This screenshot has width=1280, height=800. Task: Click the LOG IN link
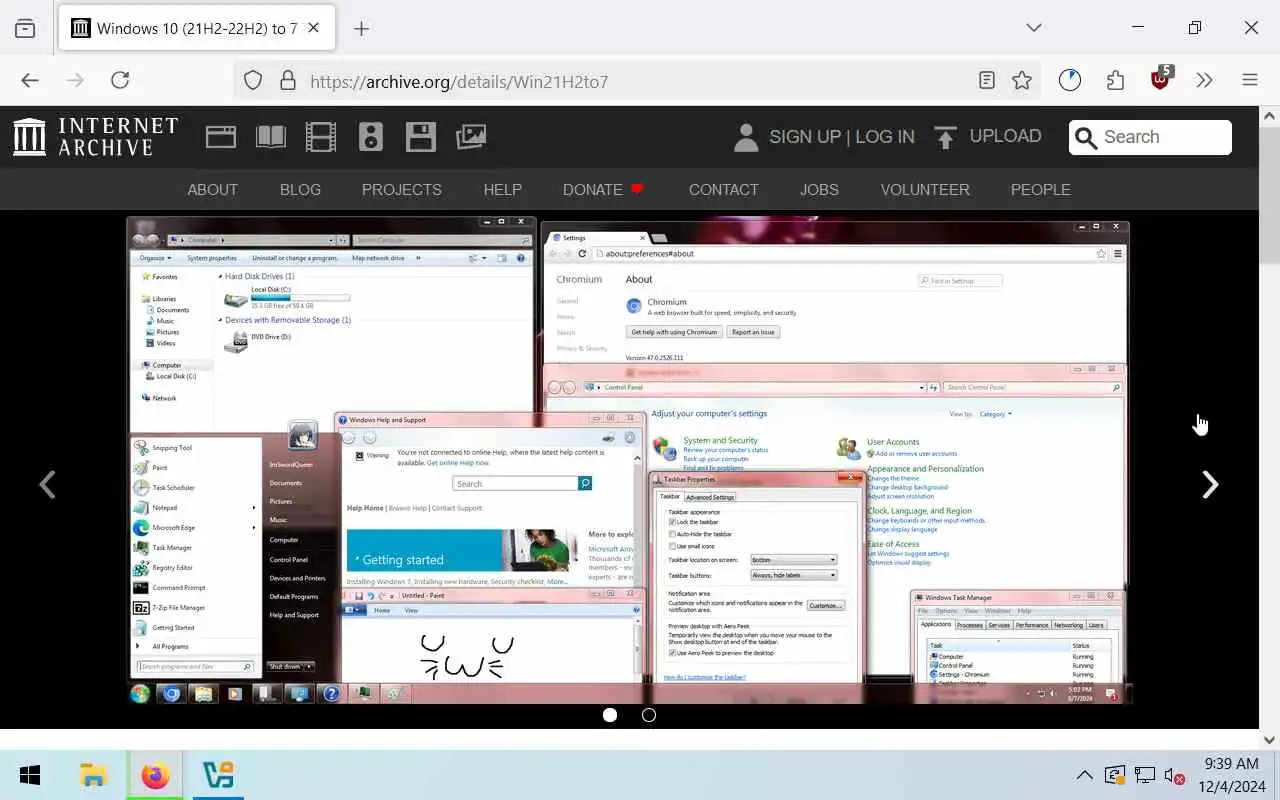[x=885, y=137]
